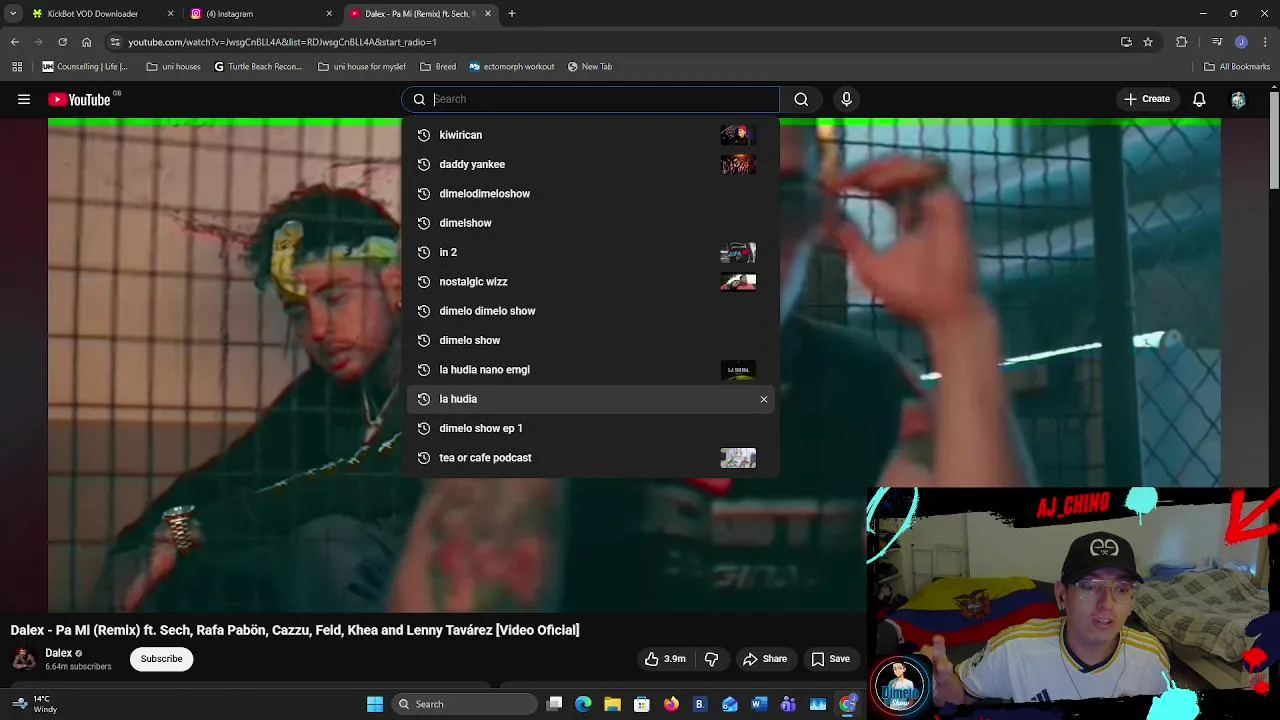Image resolution: width=1280 pixels, height=720 pixels.
Task: Choose the highlighted 'la hudia' suggestion
Action: click(591, 399)
